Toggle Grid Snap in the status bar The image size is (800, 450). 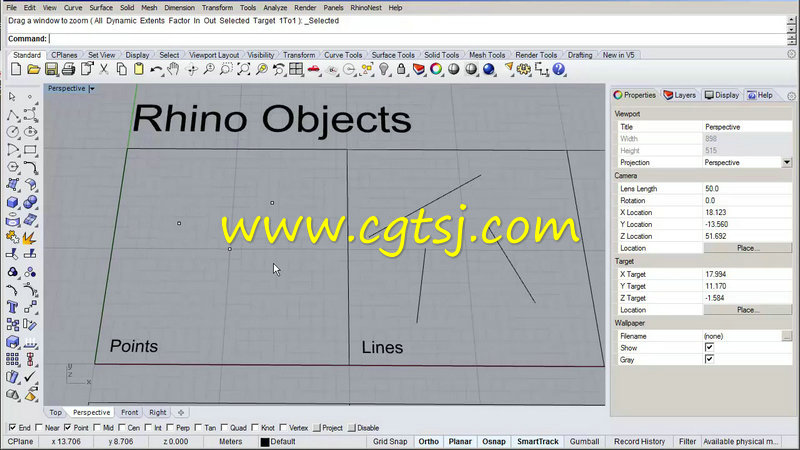click(390, 441)
